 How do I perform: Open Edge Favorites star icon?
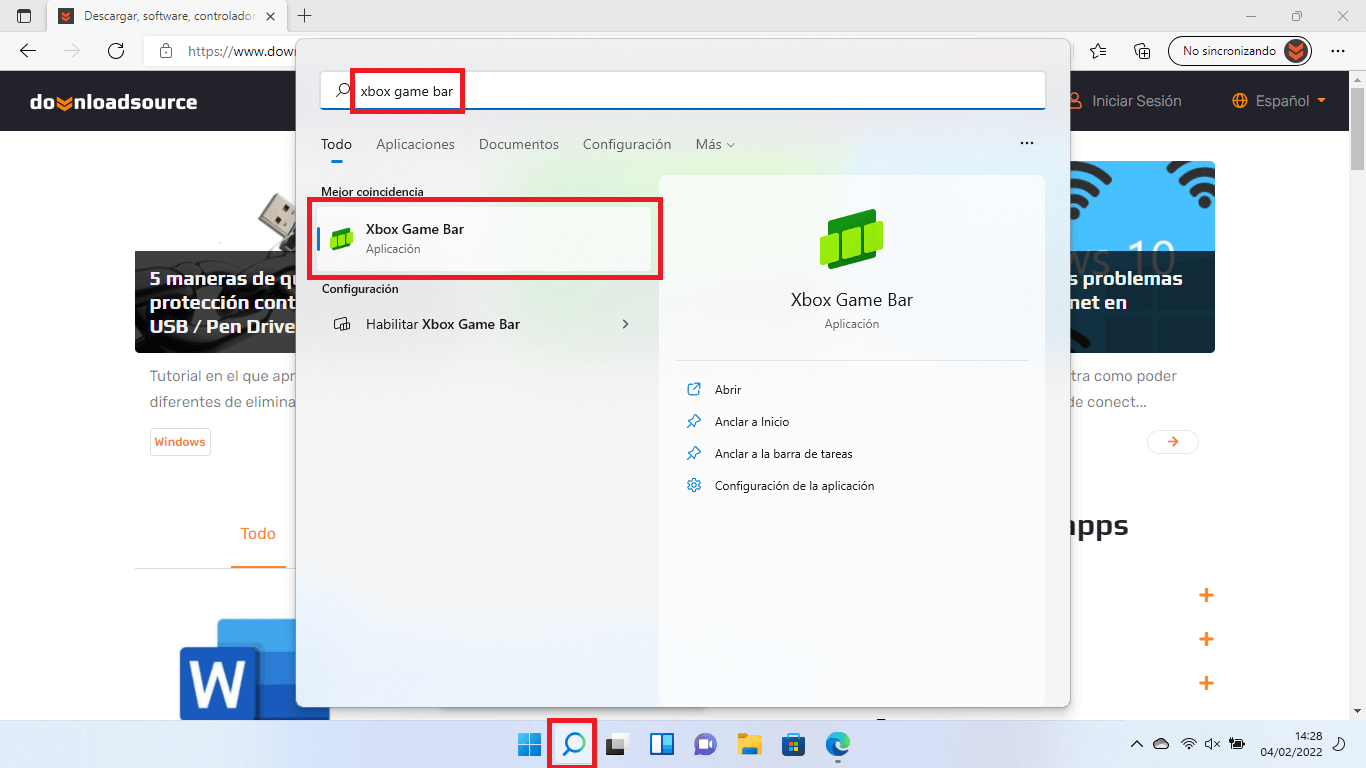point(1098,50)
